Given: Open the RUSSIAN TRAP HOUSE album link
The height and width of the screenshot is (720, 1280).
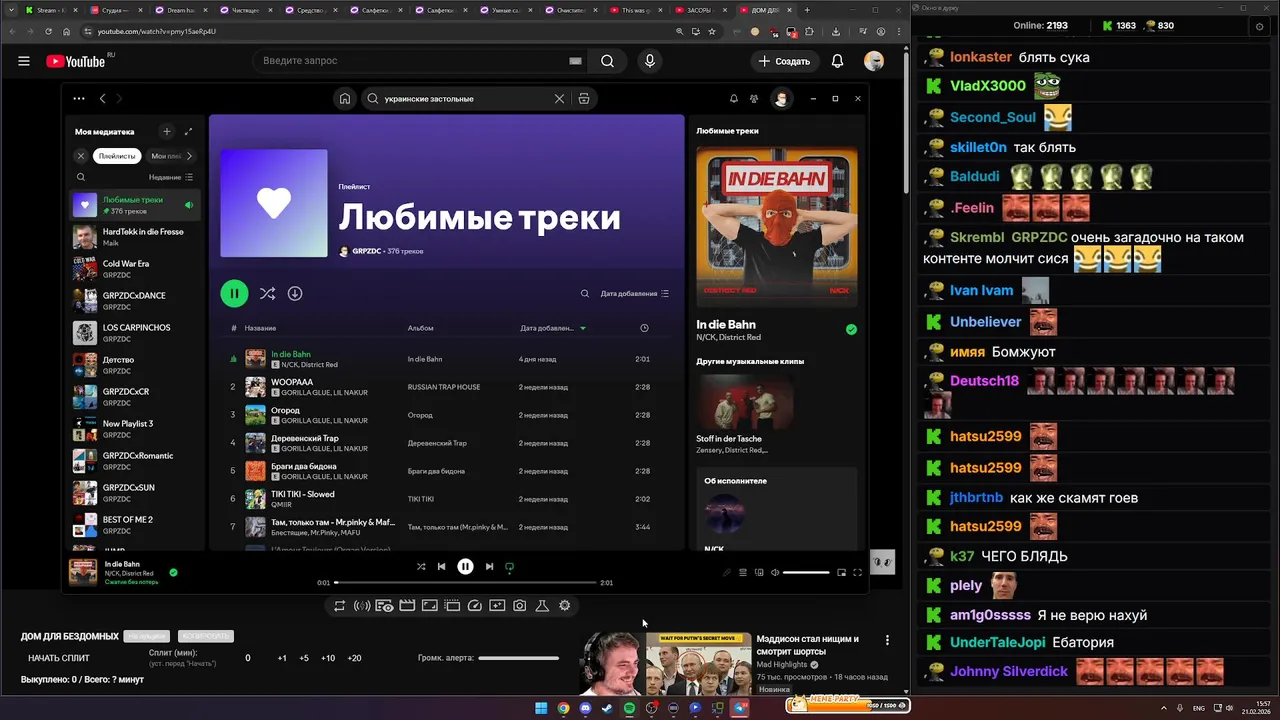Looking at the screenshot, I should click(x=444, y=387).
